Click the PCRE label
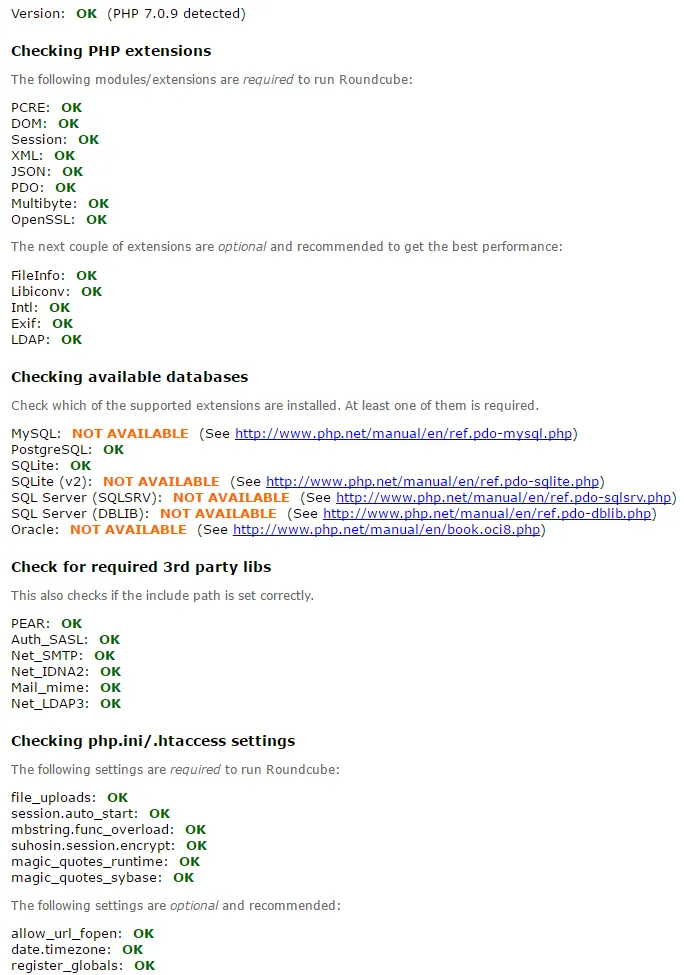The height and width of the screenshot is (975, 684). [x=30, y=108]
